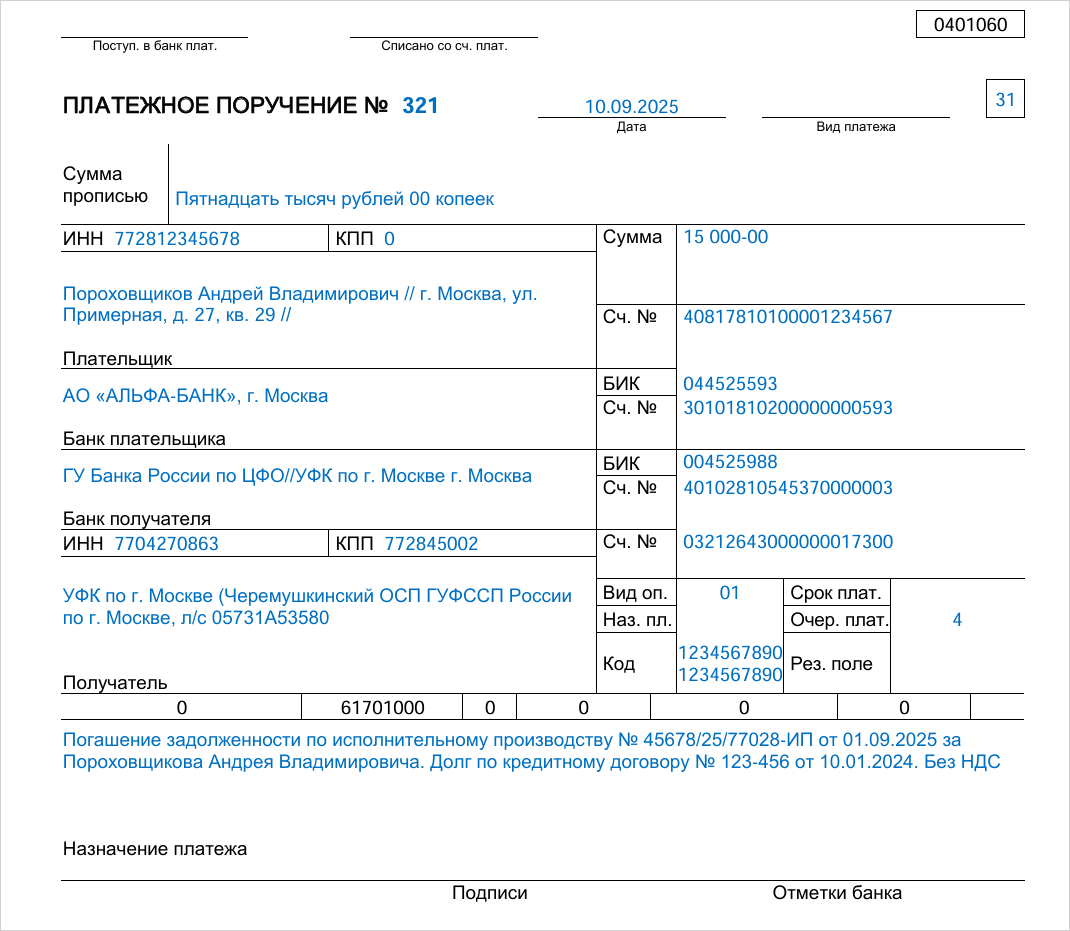Select the OKTMO code 61701000

point(382,708)
